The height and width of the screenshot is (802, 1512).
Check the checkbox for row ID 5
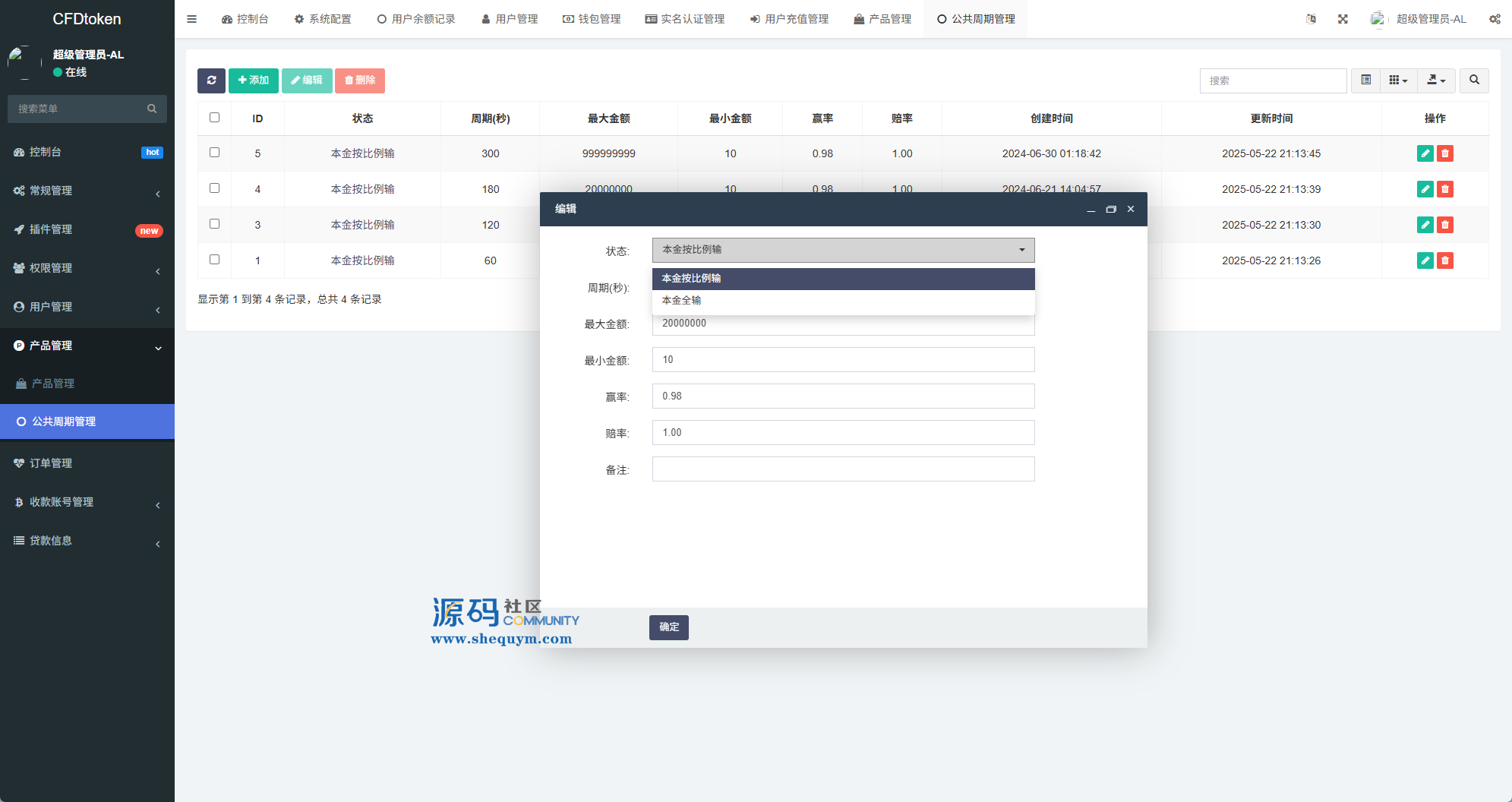(x=215, y=153)
